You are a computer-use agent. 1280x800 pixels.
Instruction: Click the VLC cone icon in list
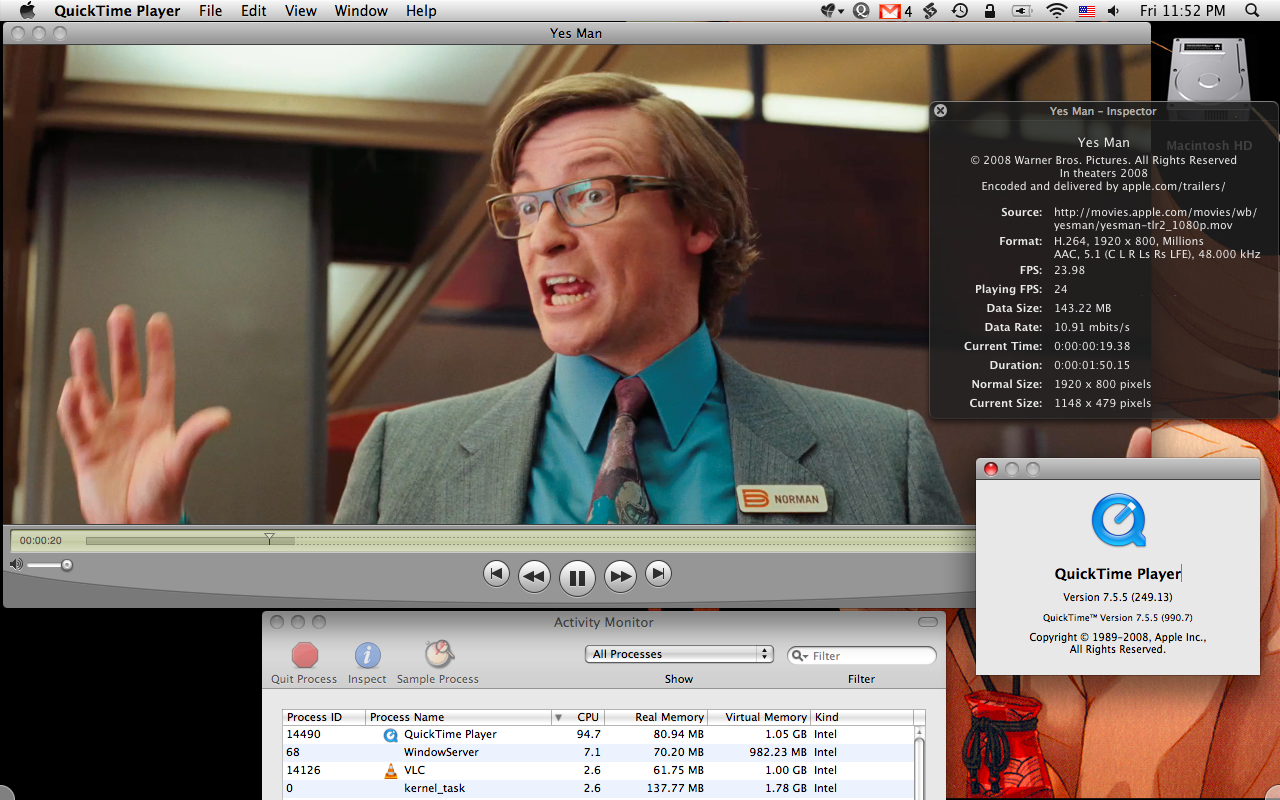(x=391, y=770)
